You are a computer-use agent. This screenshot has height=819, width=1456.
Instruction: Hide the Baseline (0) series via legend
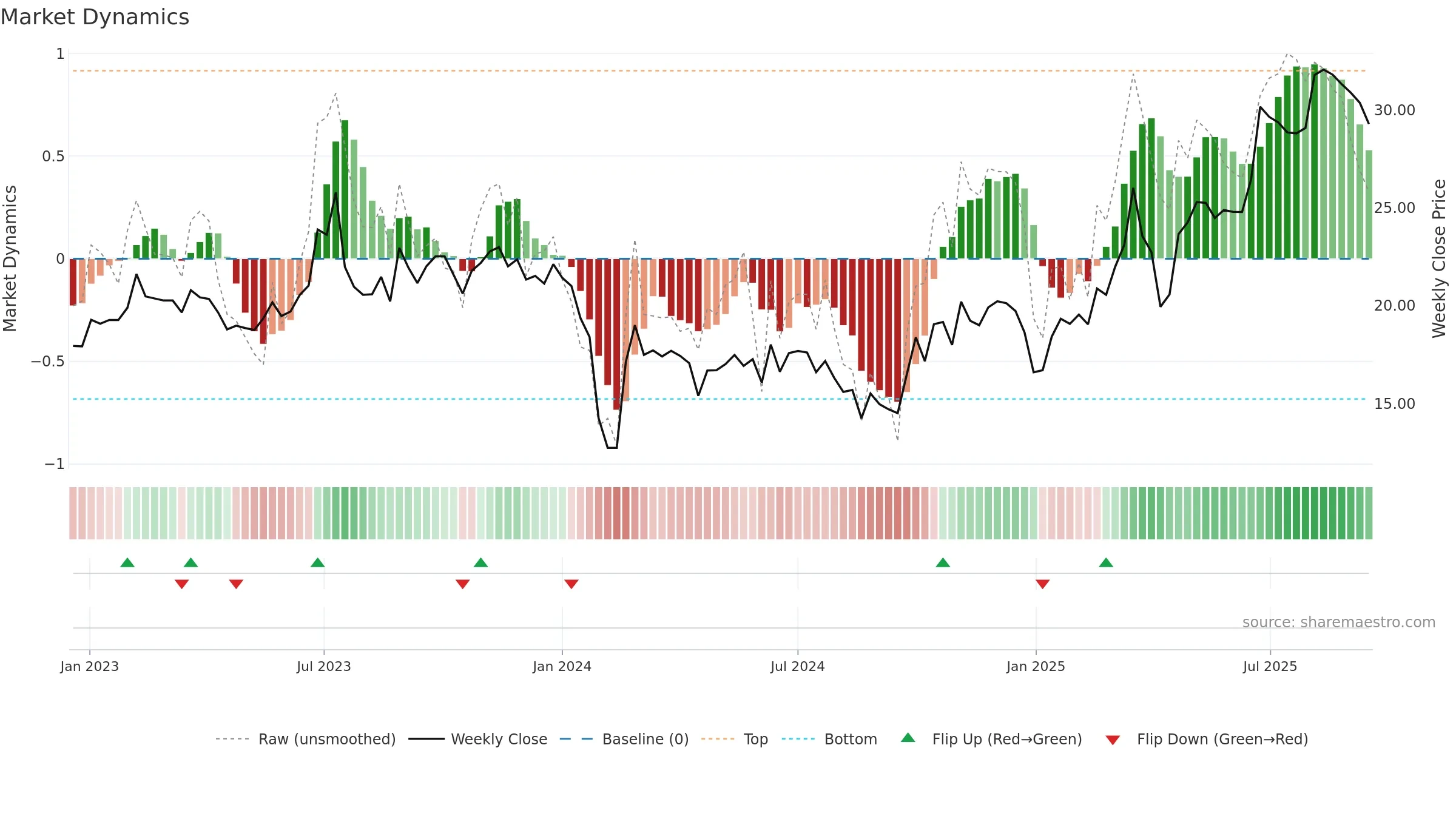coord(624,739)
